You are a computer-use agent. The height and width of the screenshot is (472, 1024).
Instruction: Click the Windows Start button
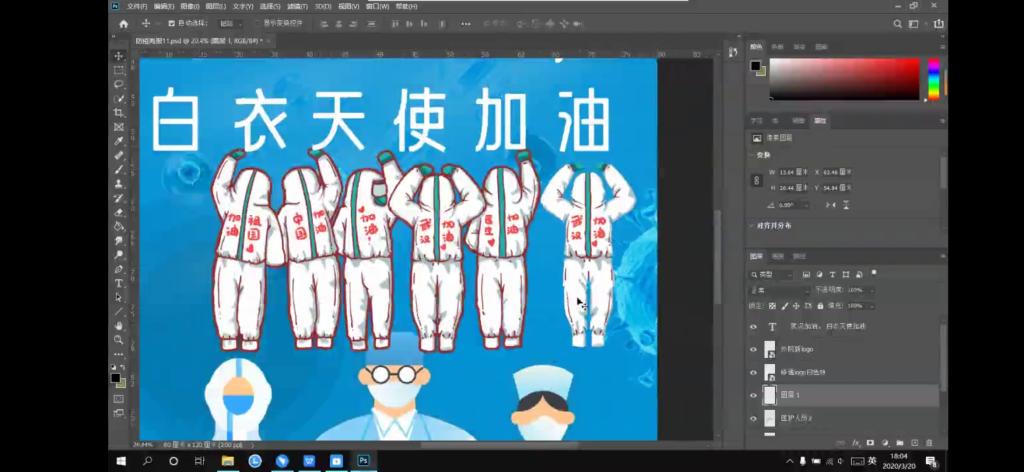pos(121,461)
